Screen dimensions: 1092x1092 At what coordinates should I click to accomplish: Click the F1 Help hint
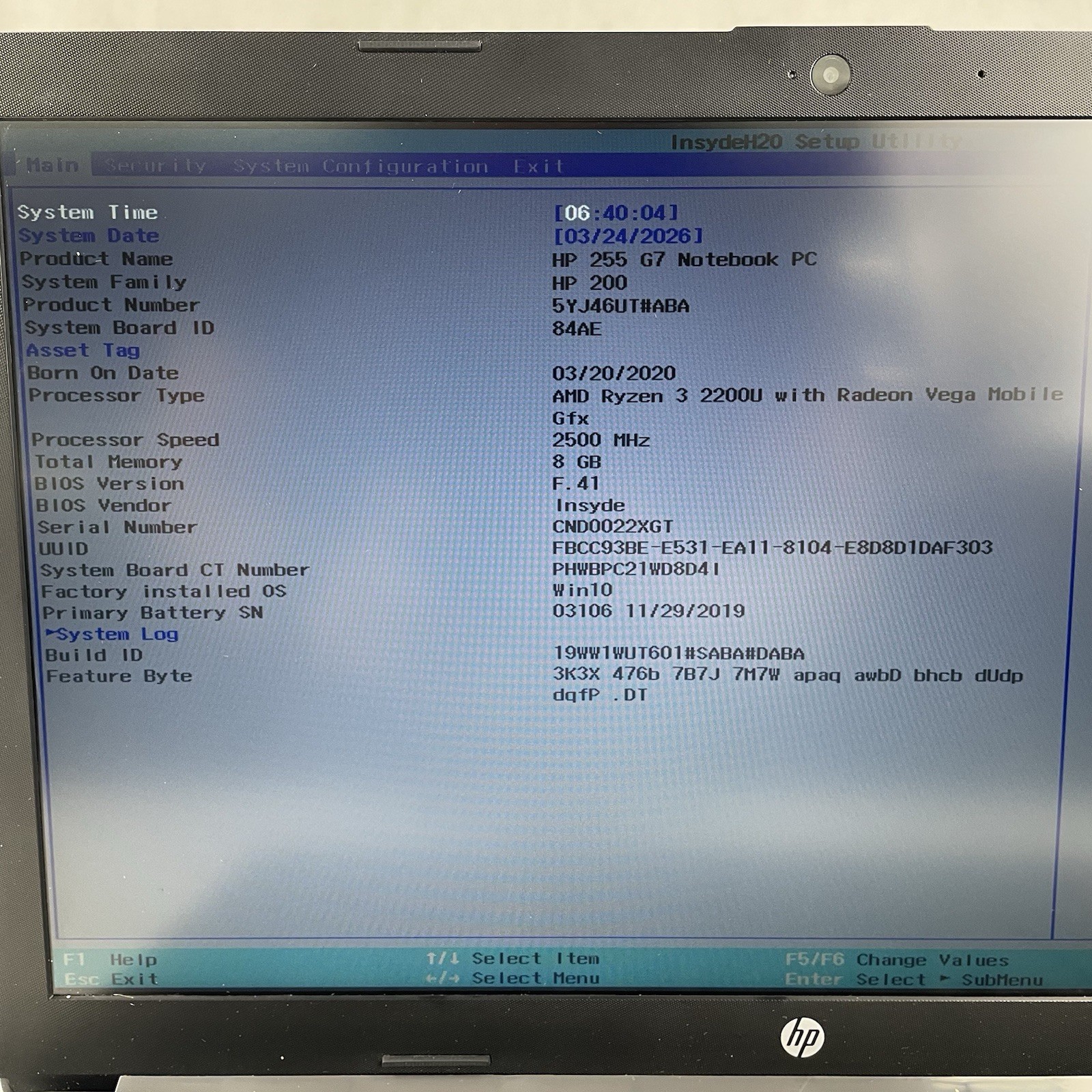109,960
